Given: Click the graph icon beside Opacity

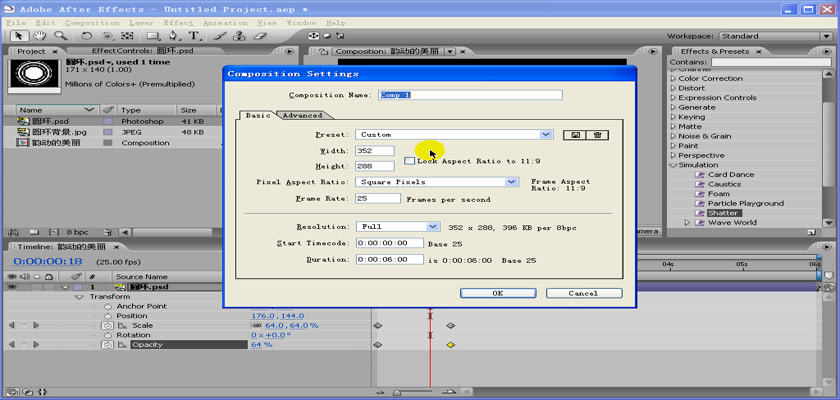Looking at the screenshot, I should [x=123, y=345].
